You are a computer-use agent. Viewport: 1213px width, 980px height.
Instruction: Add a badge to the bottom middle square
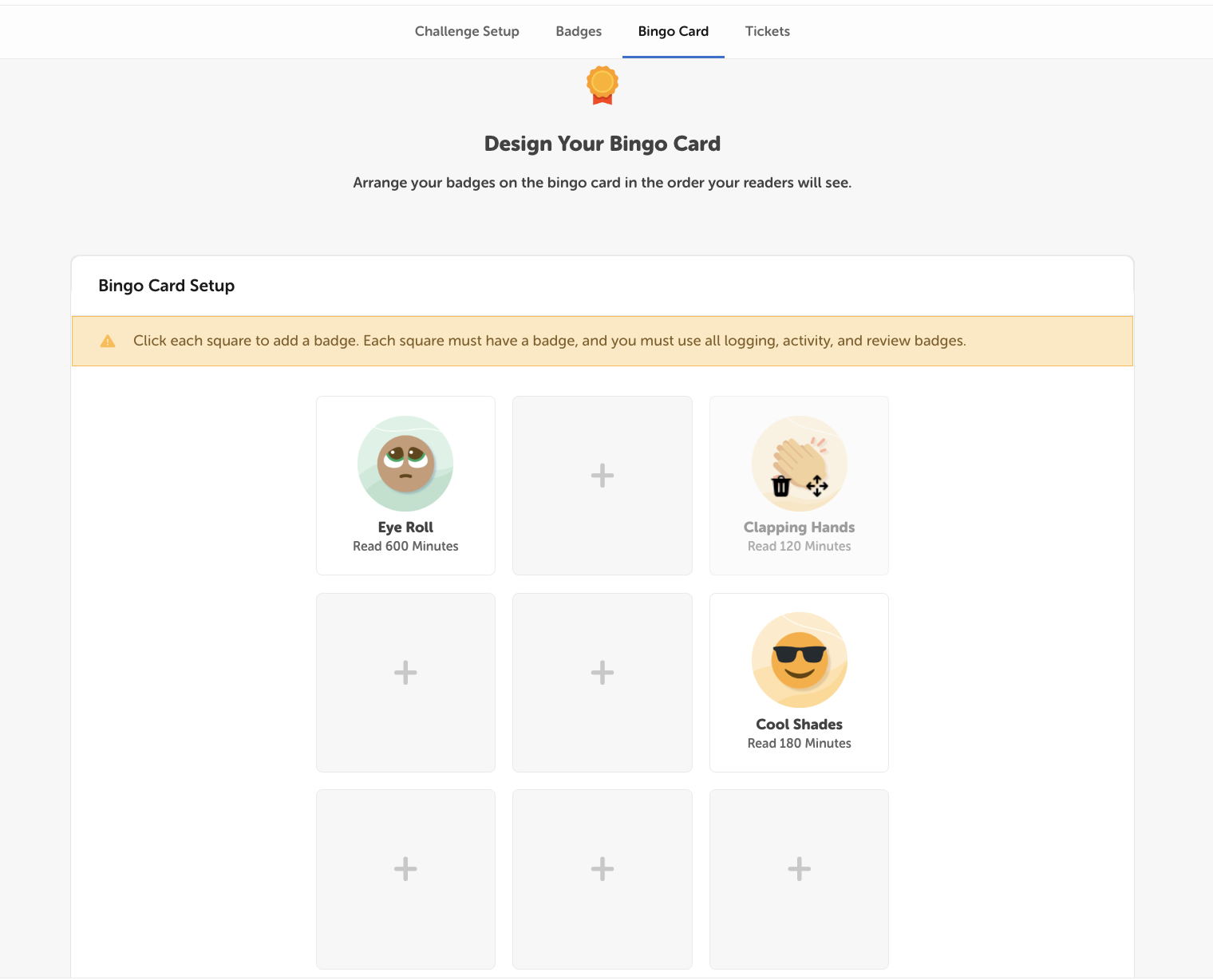coord(602,869)
